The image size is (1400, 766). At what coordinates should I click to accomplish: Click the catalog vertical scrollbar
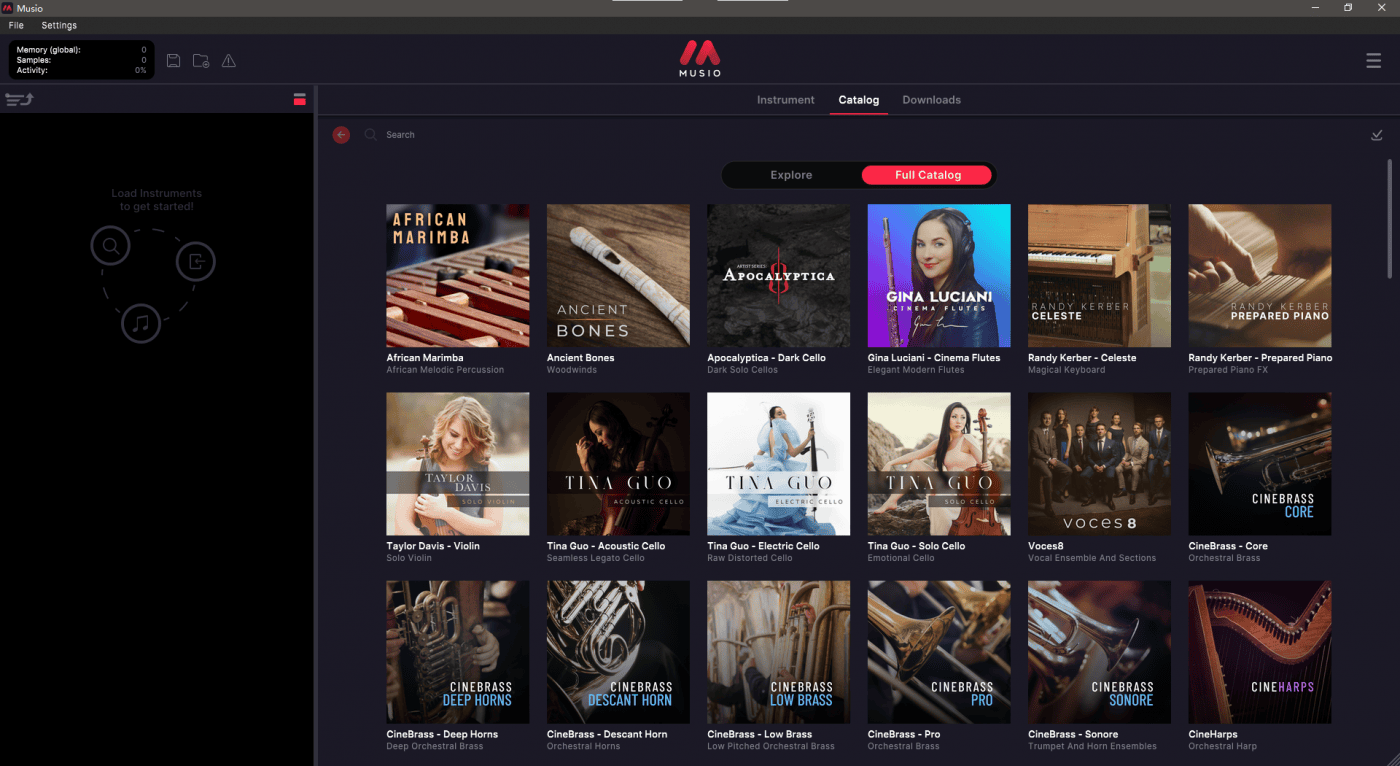[x=1389, y=218]
